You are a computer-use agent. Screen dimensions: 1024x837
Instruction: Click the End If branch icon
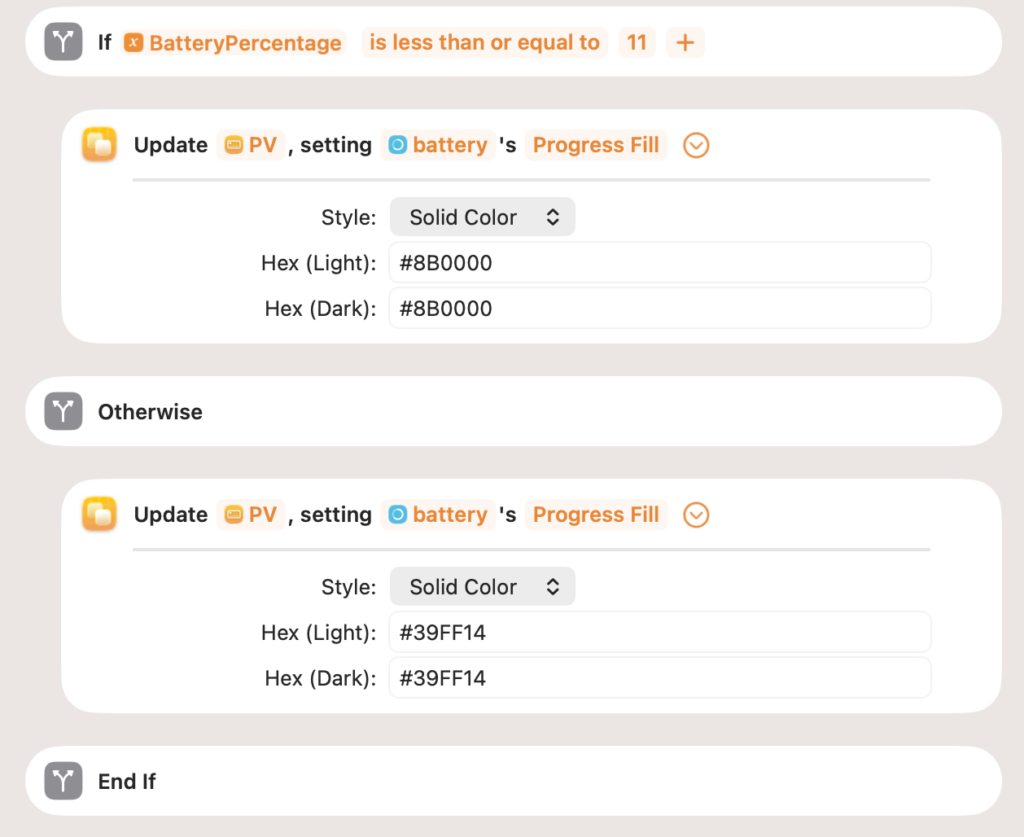(x=63, y=781)
